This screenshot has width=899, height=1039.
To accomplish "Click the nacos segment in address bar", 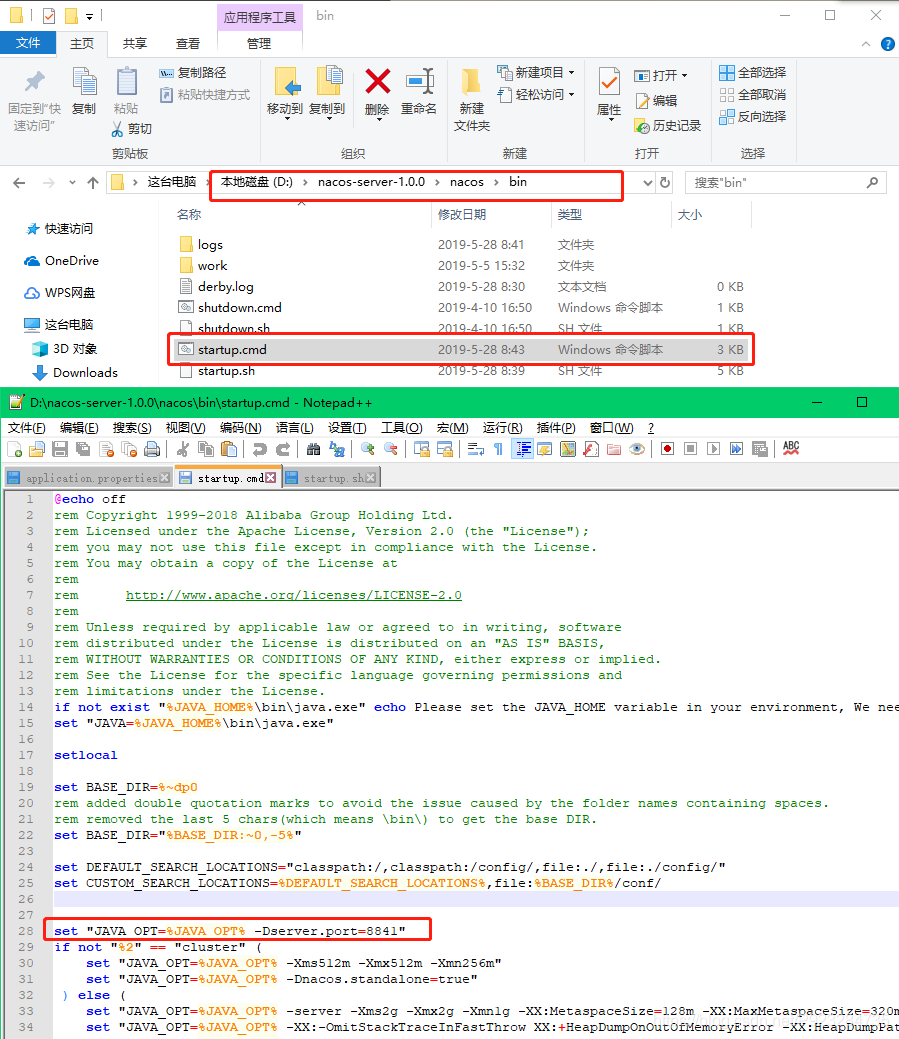I will pyautogui.click(x=467, y=182).
